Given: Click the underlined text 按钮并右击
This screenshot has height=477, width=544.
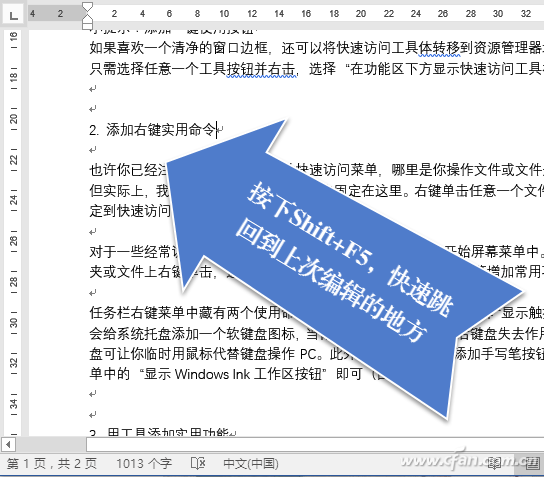Looking at the screenshot, I should click(261, 69).
